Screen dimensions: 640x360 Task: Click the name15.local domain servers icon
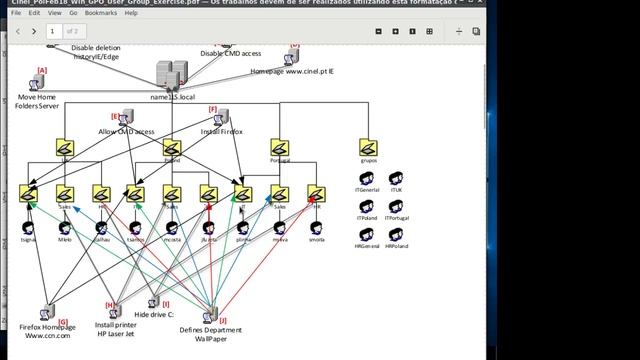172,76
